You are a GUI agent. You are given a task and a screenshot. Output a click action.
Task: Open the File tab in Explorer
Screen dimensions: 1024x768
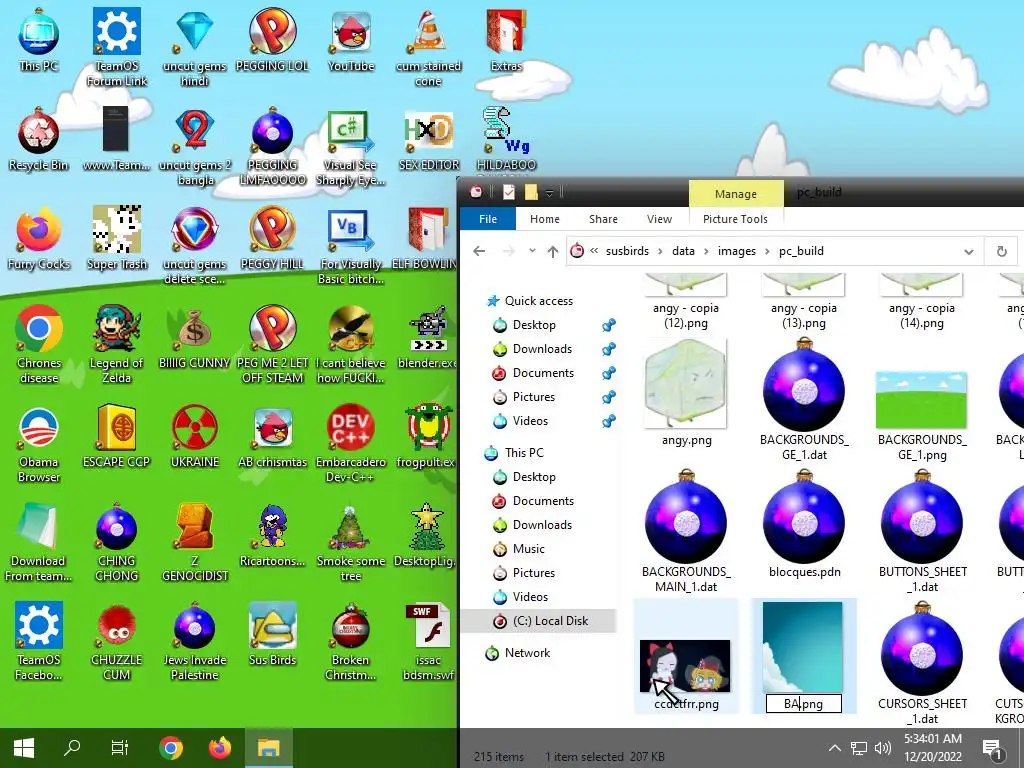(488, 219)
